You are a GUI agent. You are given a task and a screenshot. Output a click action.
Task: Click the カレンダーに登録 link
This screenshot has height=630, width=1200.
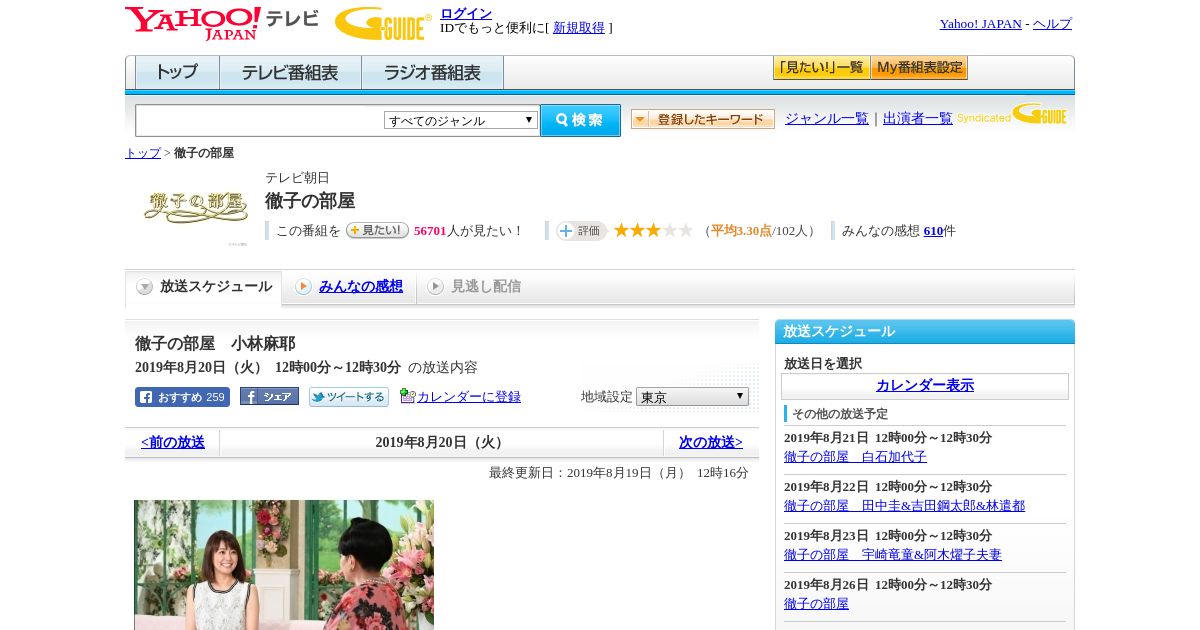click(x=469, y=397)
